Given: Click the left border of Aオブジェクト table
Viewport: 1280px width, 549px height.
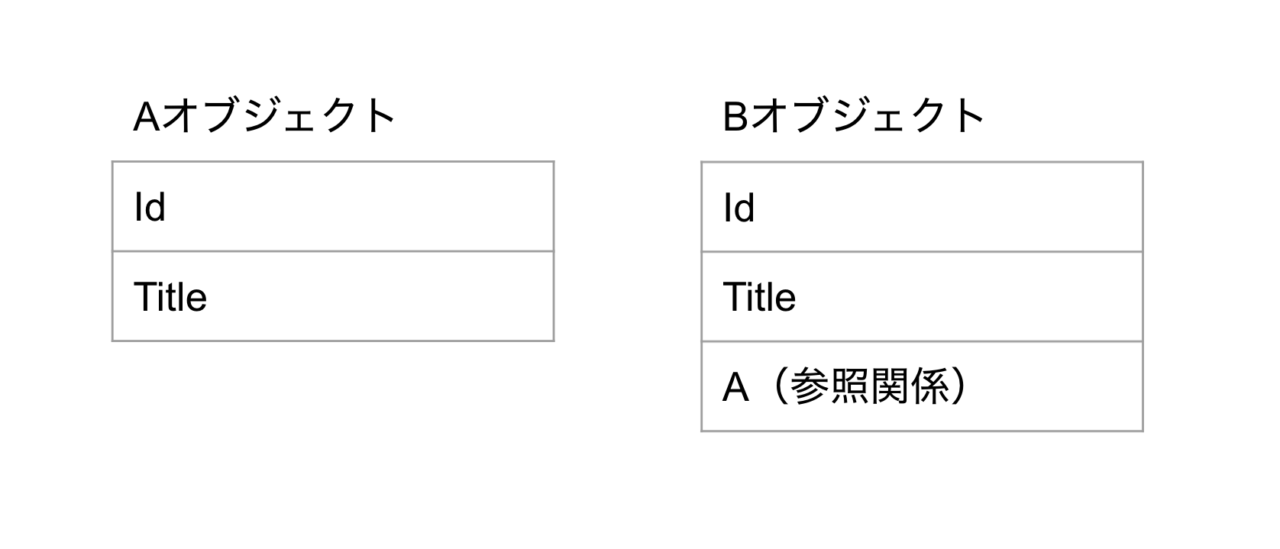Looking at the screenshot, I should coord(112,251).
